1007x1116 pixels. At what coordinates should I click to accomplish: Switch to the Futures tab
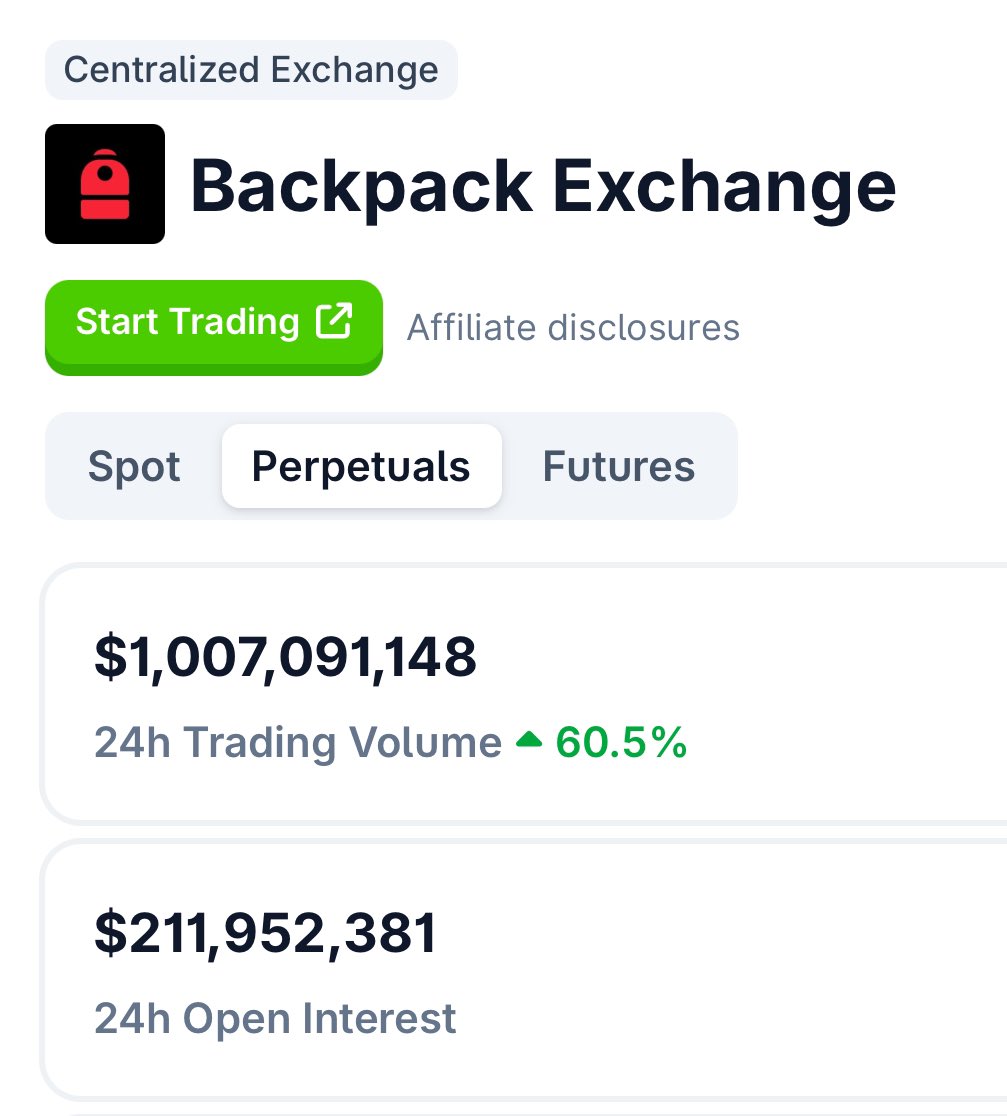coord(618,465)
